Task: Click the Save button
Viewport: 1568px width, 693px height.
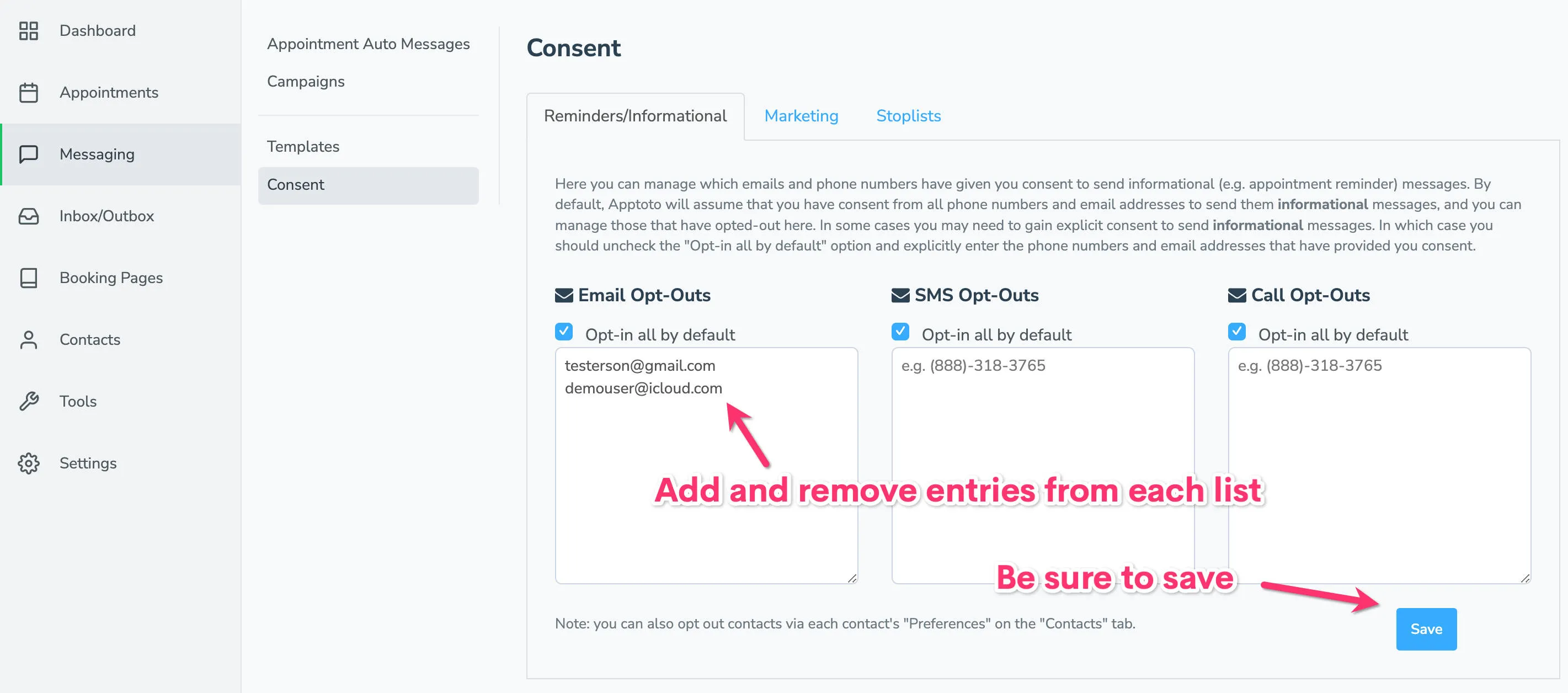Action: (x=1426, y=629)
